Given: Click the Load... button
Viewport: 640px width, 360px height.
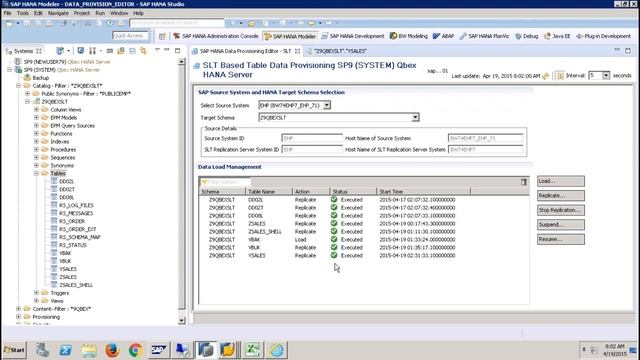Looking at the screenshot, I should 561,181.
